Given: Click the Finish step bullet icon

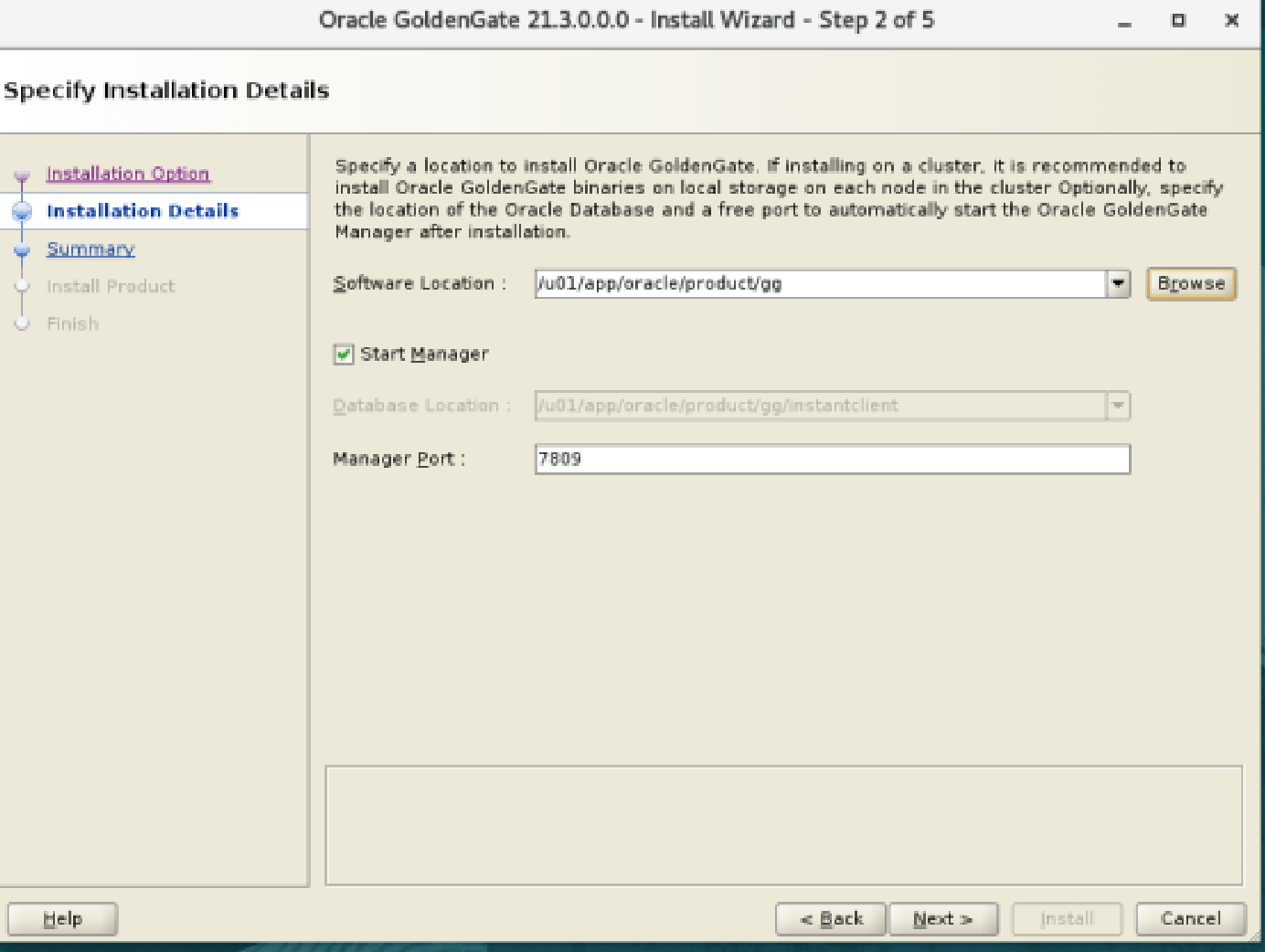Looking at the screenshot, I should coord(22,324).
